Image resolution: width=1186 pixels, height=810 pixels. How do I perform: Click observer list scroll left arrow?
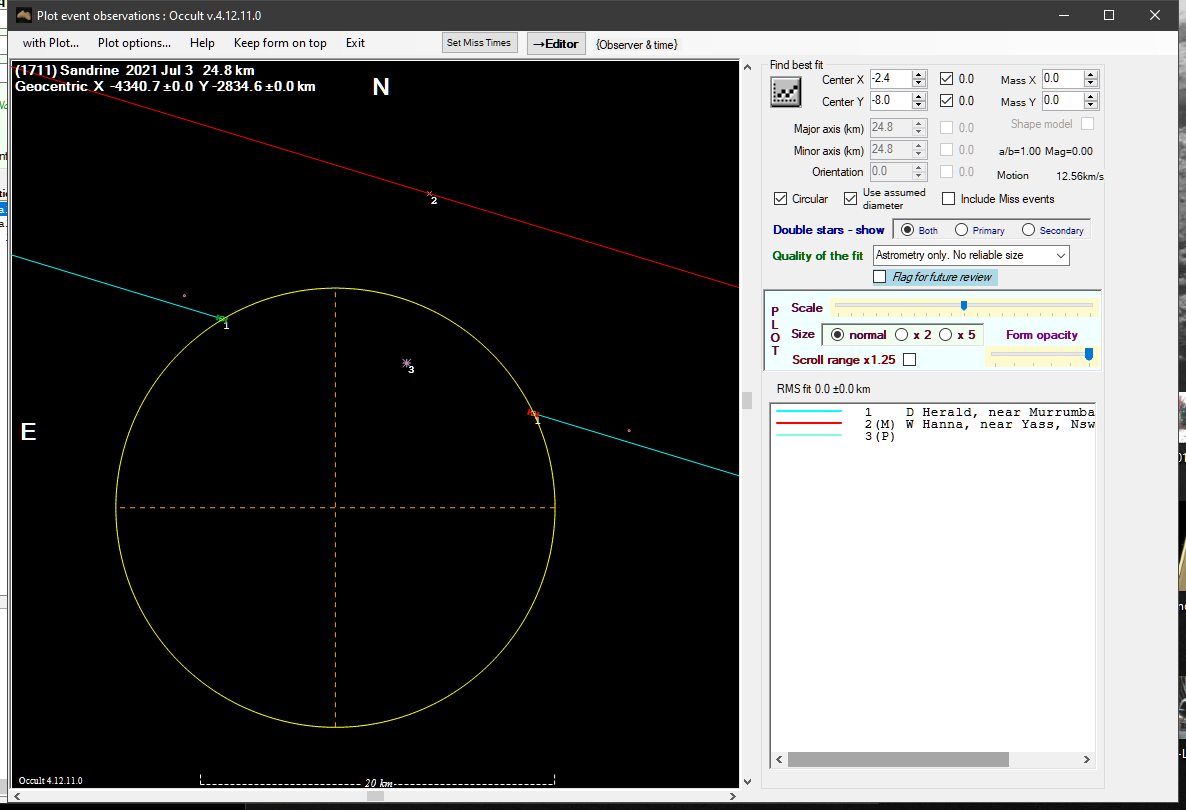click(x=779, y=759)
